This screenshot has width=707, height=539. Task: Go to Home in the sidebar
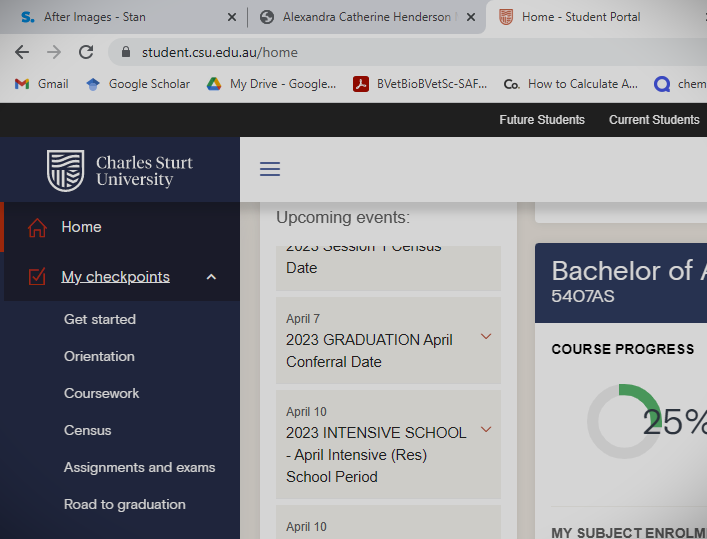coord(81,227)
